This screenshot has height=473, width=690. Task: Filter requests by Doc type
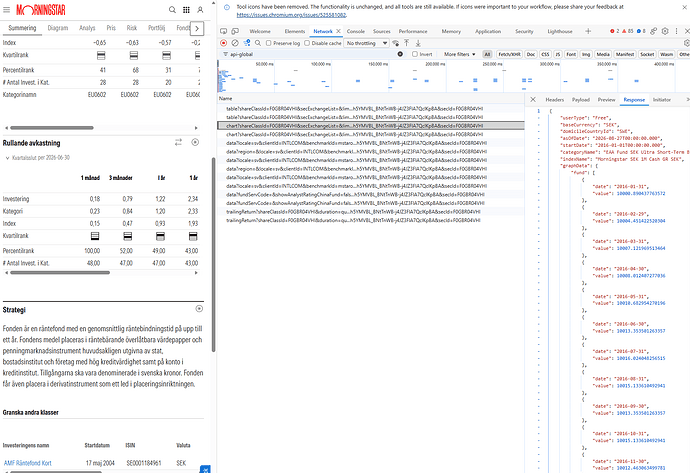point(531,54)
